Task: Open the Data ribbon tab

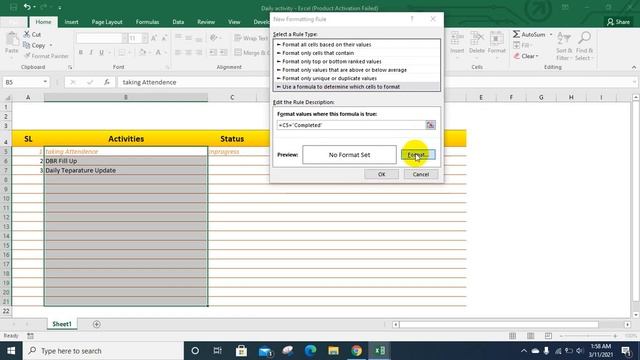Action: pyautogui.click(x=178, y=22)
